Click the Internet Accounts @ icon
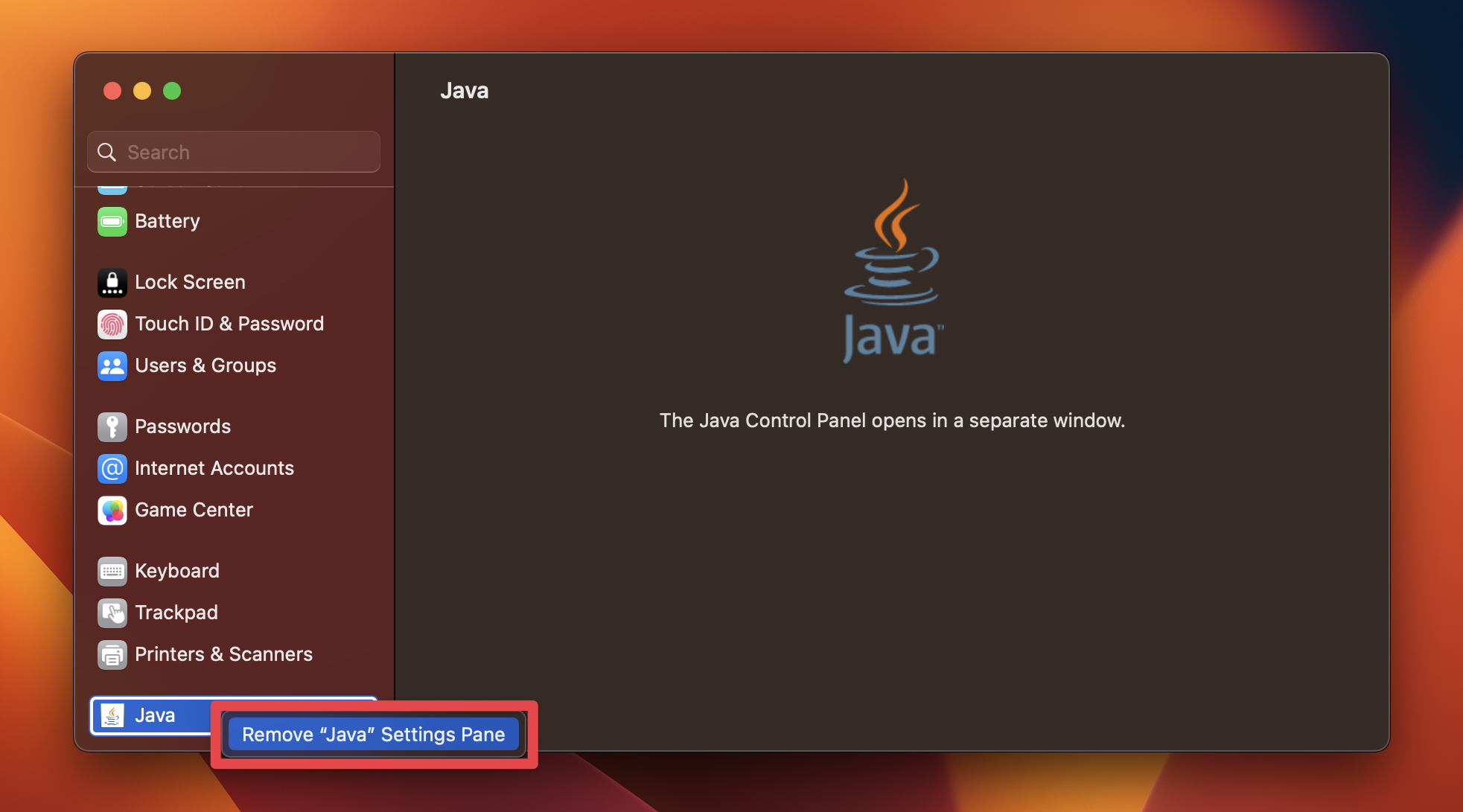This screenshot has height=812, width=1463. point(112,468)
